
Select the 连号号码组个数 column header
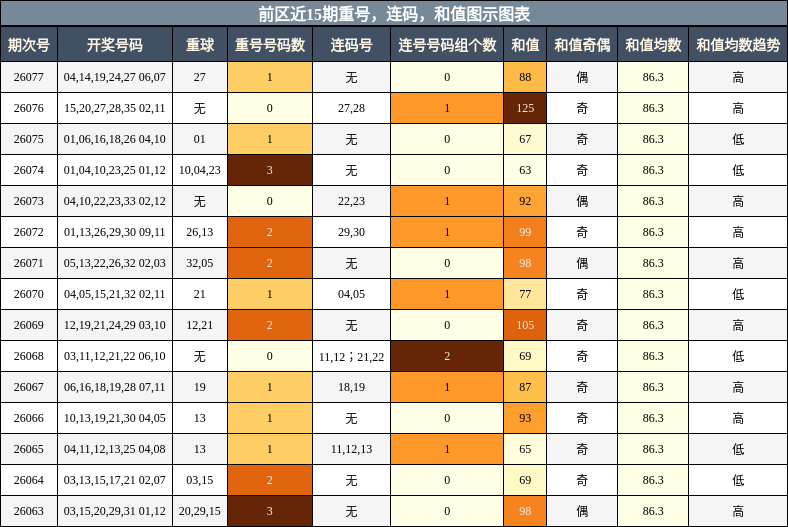[x=447, y=45]
